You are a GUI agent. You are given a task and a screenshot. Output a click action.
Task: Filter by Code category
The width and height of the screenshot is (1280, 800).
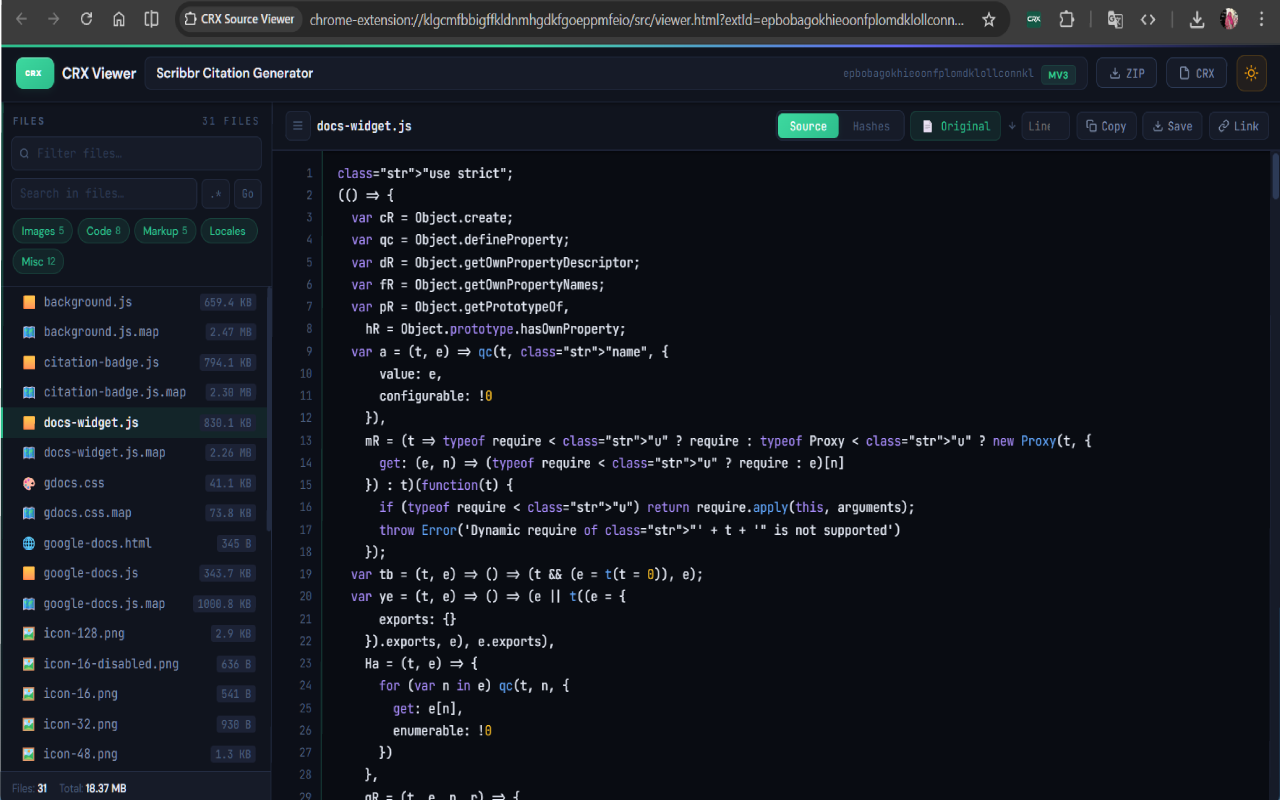[103, 231]
